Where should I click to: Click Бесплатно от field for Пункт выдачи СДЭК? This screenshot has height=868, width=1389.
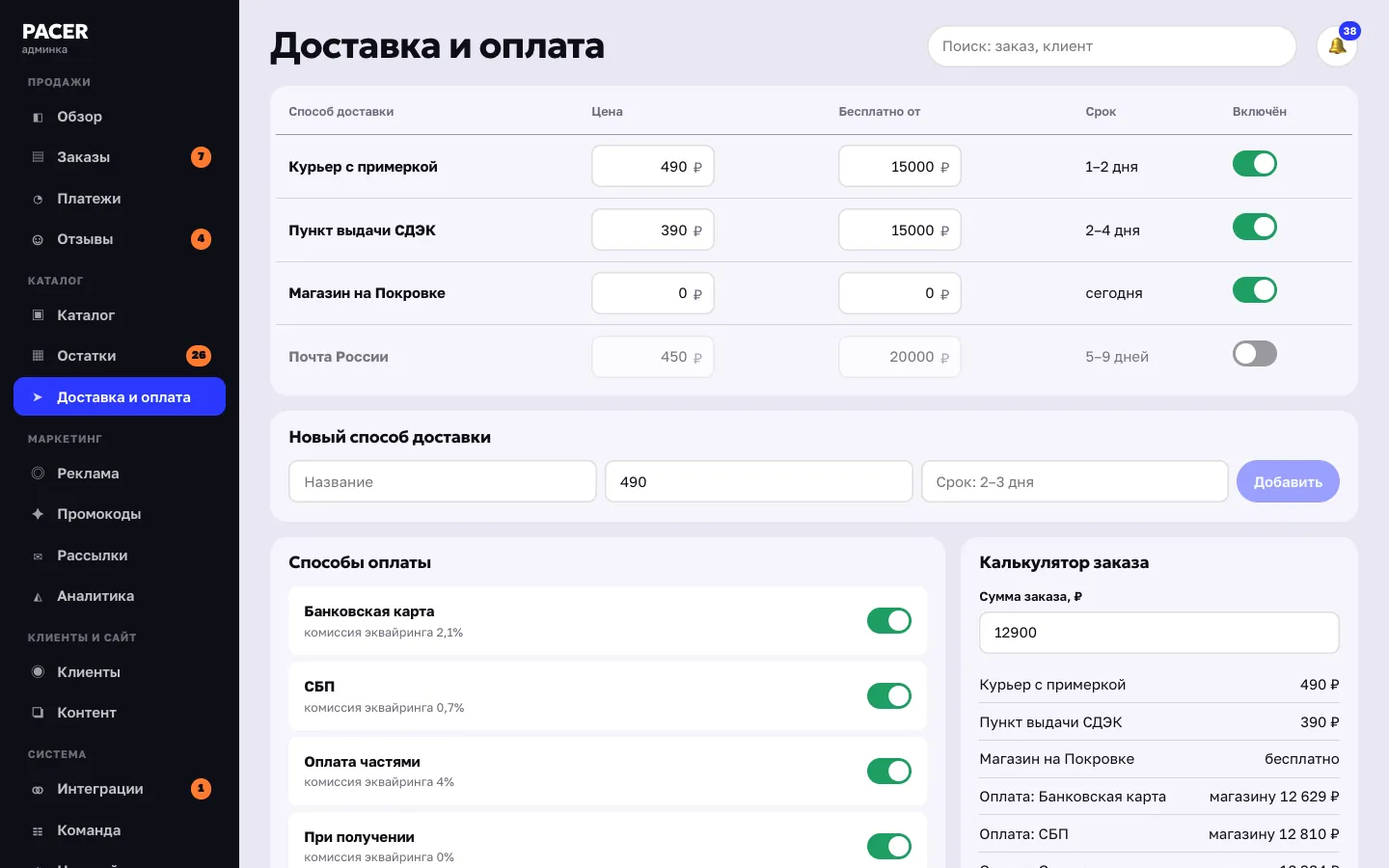coord(900,231)
